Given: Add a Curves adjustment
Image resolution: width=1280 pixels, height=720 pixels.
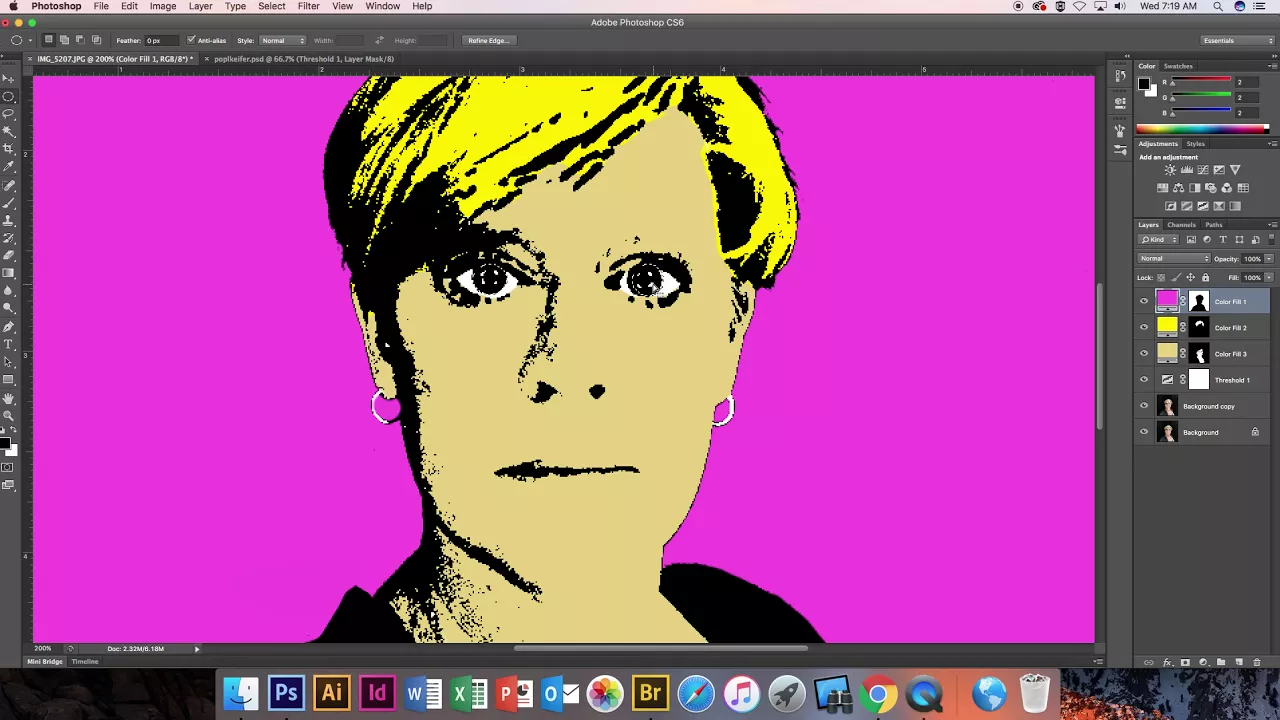Looking at the screenshot, I should pyautogui.click(x=1203, y=170).
